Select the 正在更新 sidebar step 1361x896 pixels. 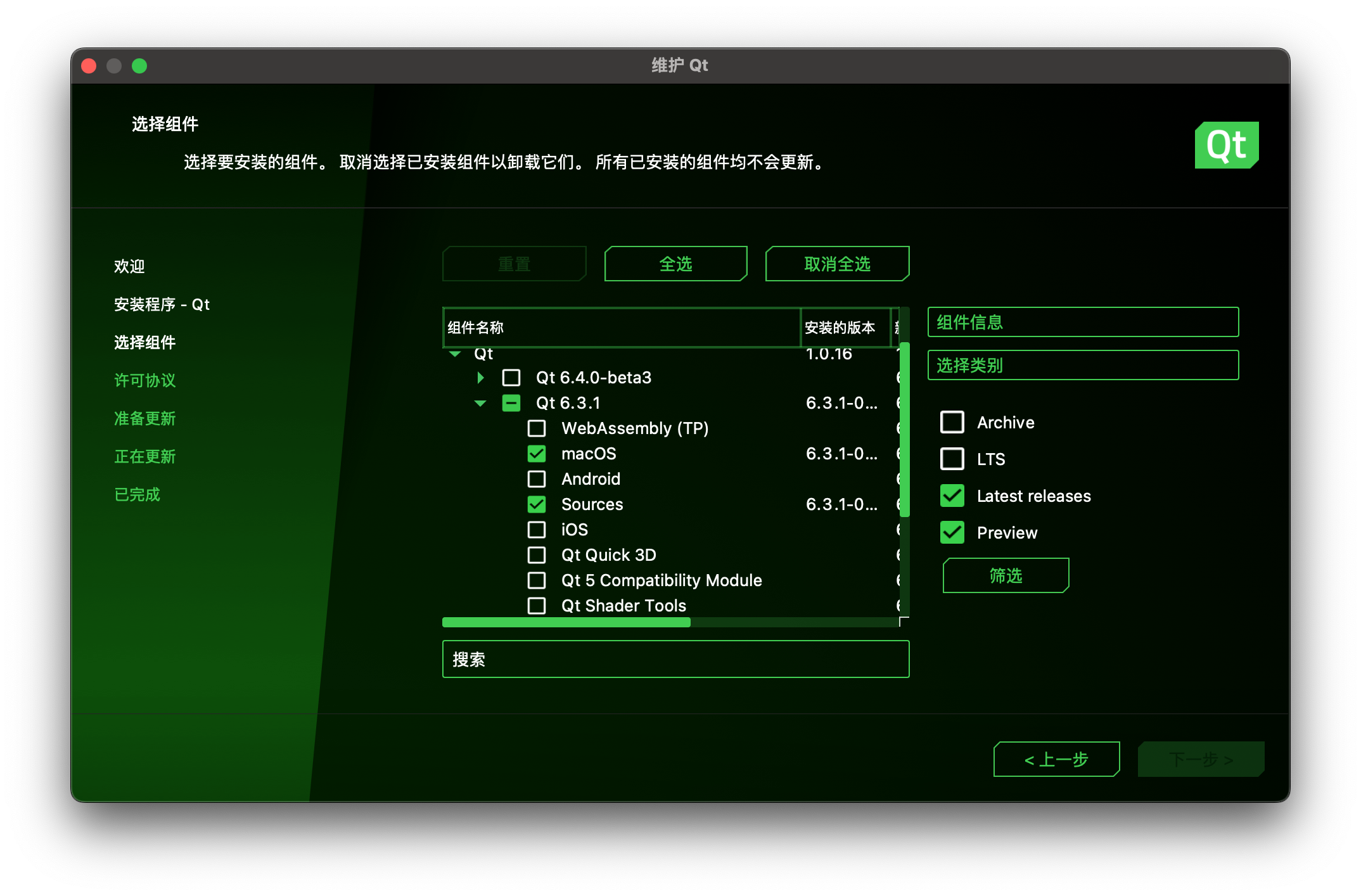144,456
